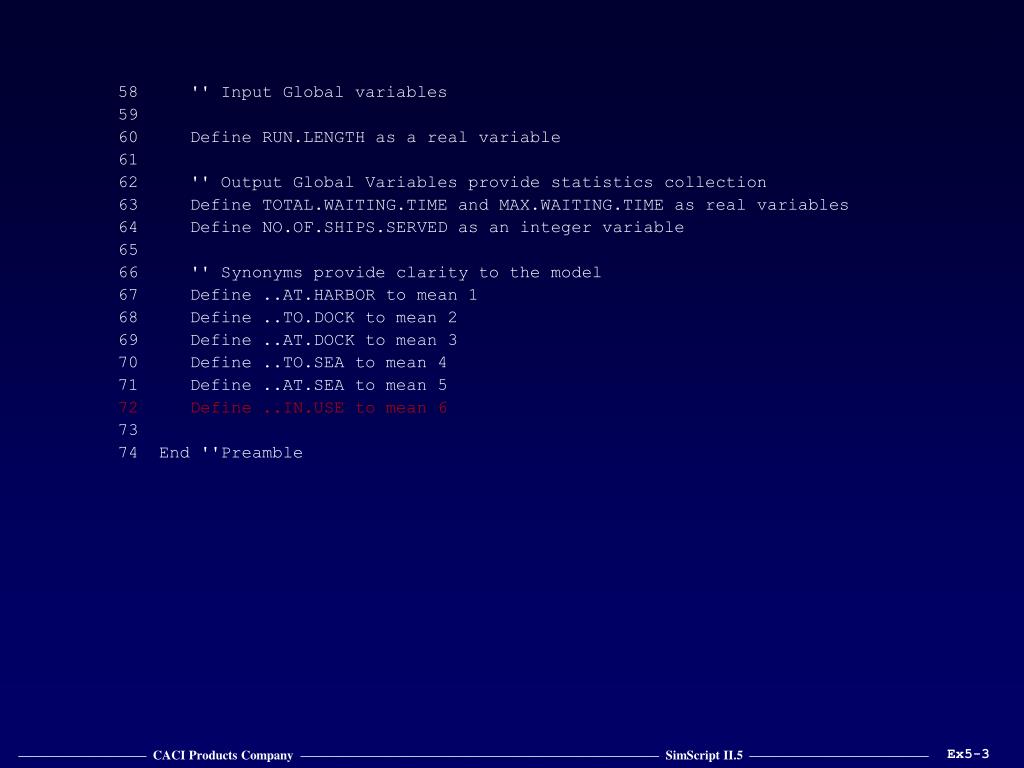1024x768 pixels.
Task: Select the line "Define RUN.LENGTH as a real variable"
Action: [x=376, y=137]
